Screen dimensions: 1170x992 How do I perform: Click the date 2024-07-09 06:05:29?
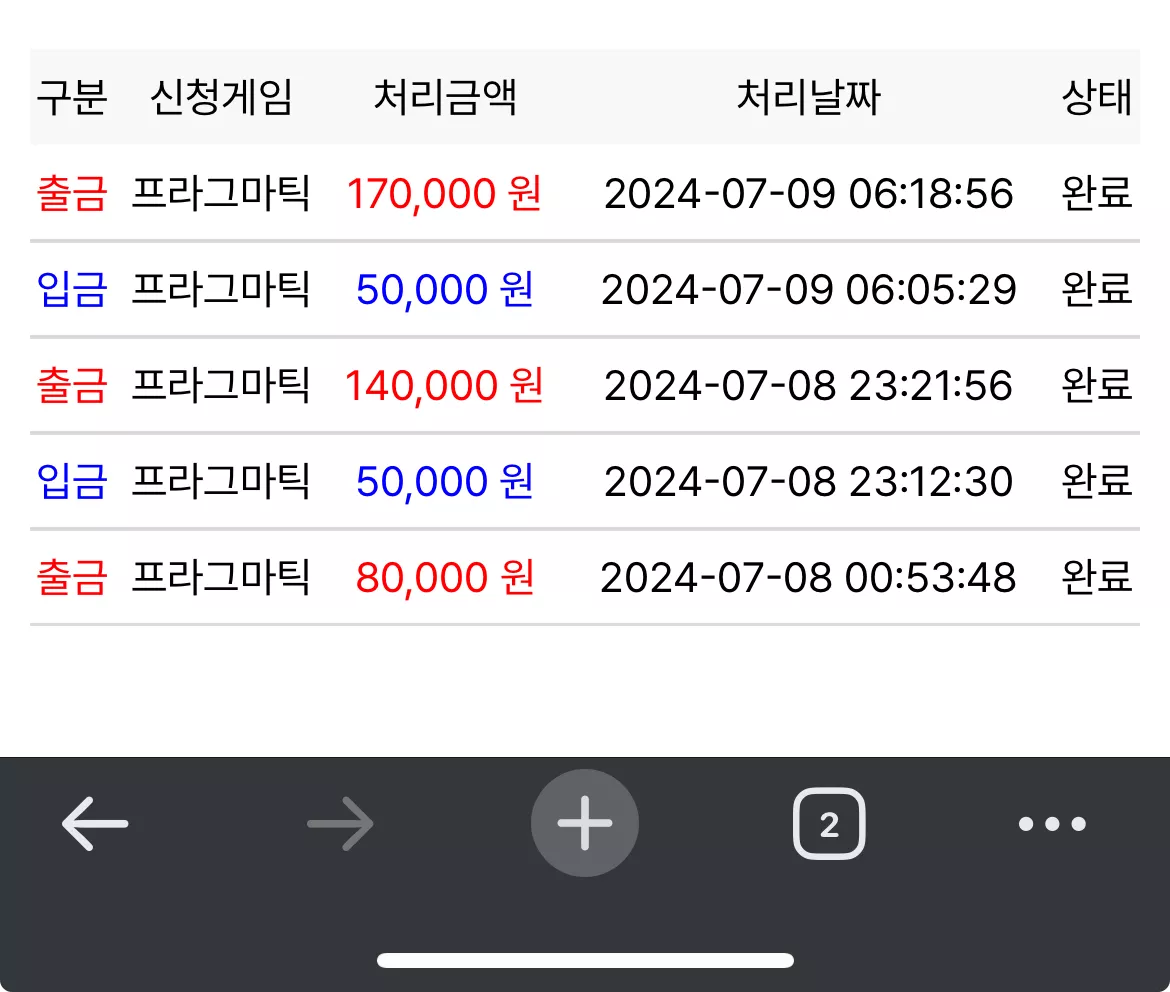(x=809, y=290)
